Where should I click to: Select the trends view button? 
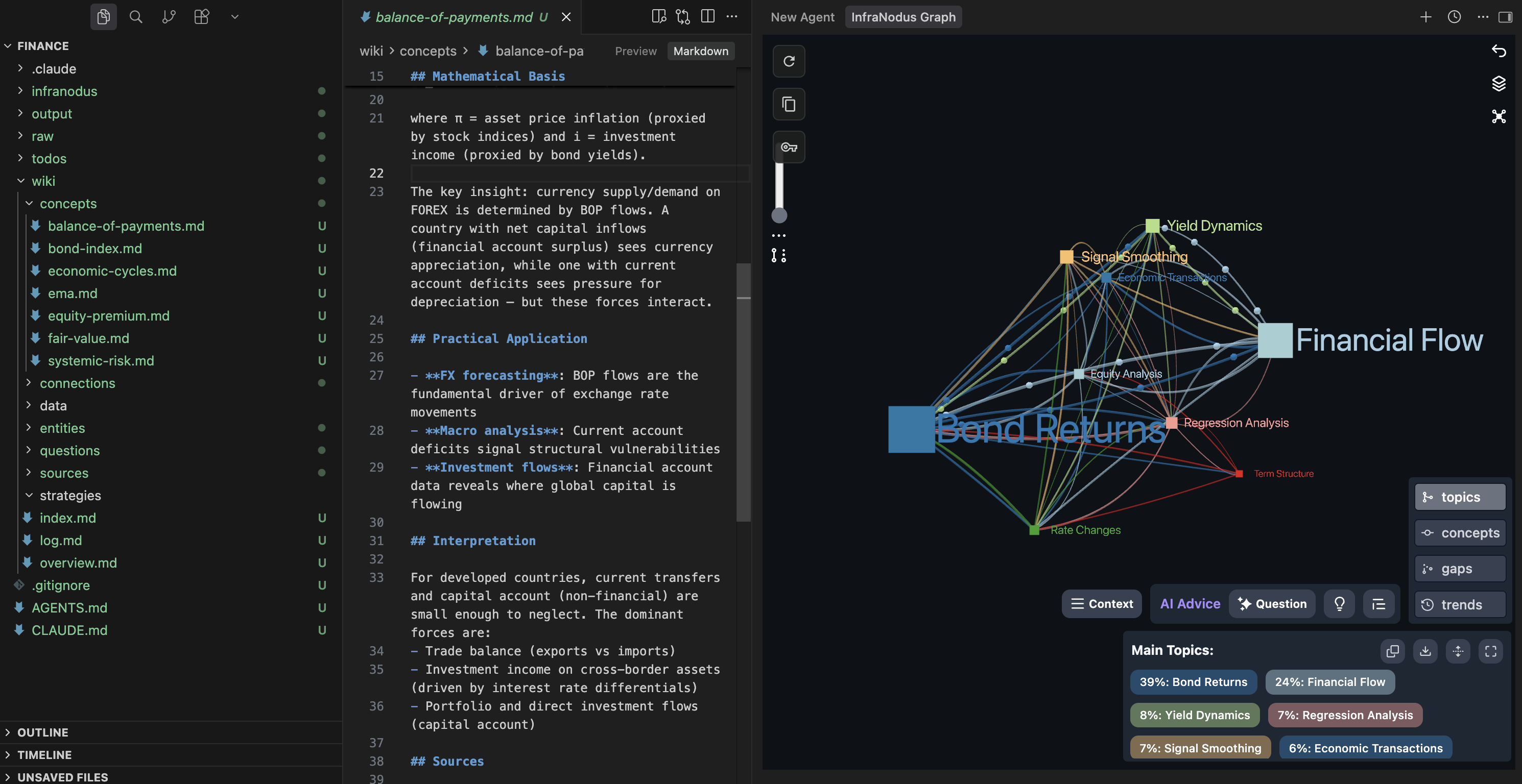(1460, 605)
